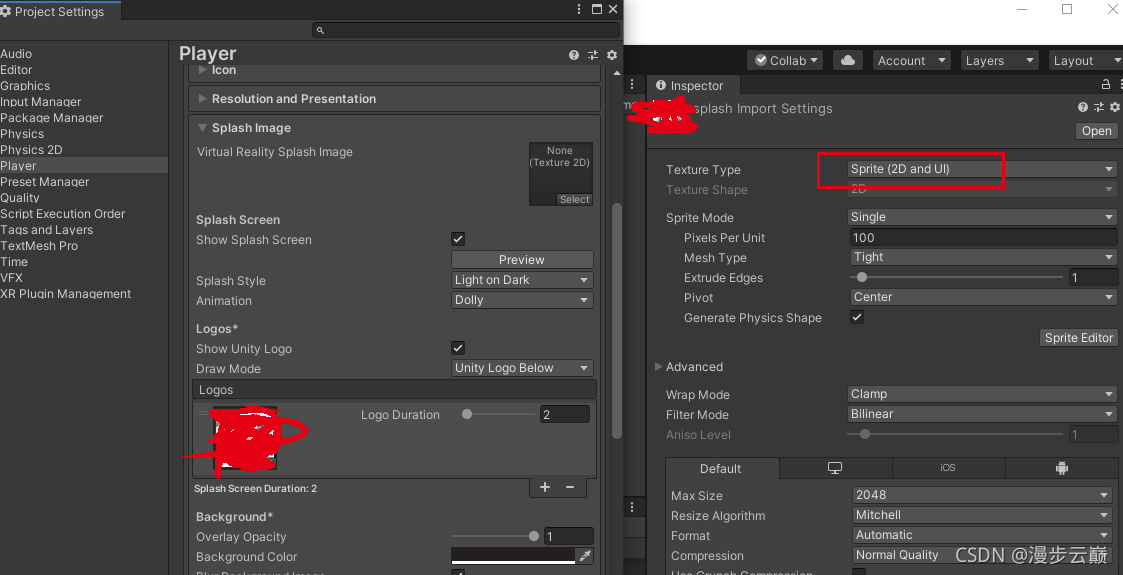
Task: Open Project Settings window kebab menu
Action: coord(579,9)
